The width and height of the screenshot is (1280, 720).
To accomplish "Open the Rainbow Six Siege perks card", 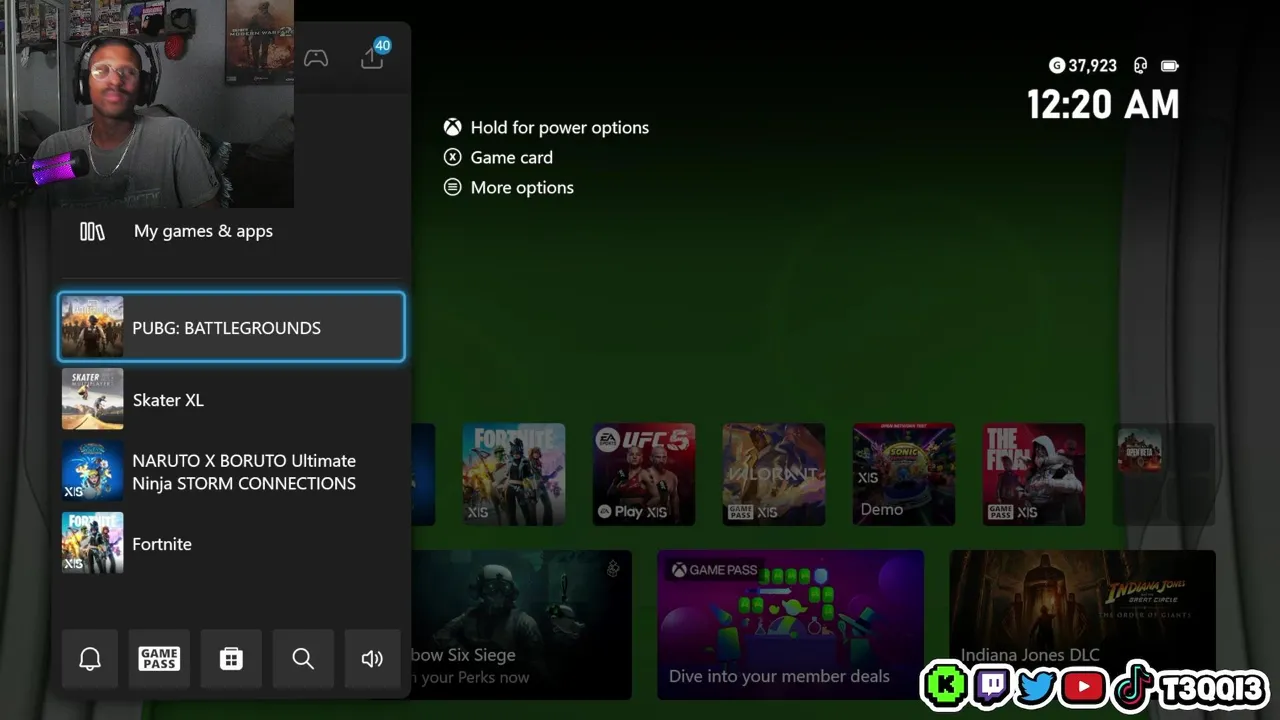I will pos(522,625).
